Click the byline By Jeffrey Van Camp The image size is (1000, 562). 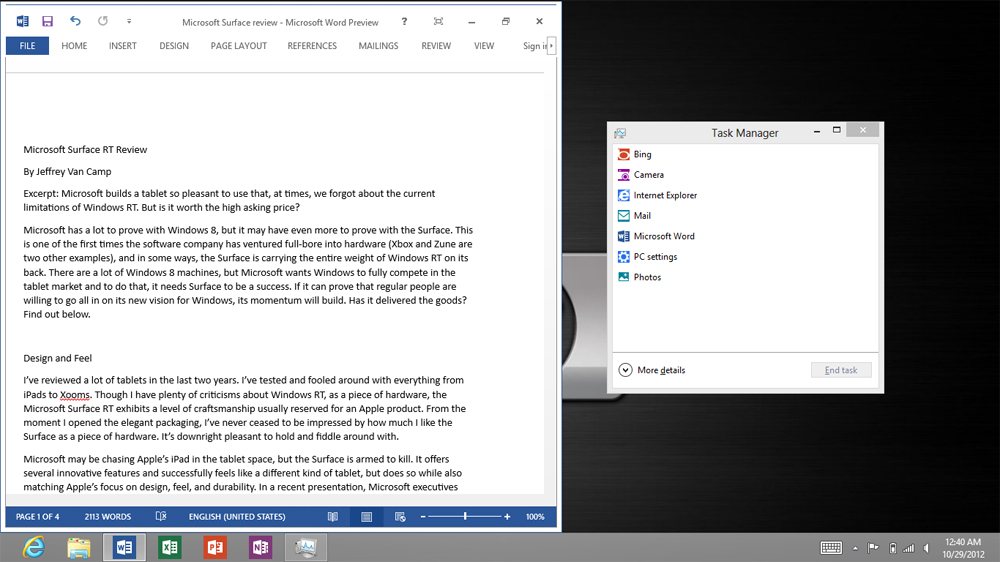click(68, 172)
